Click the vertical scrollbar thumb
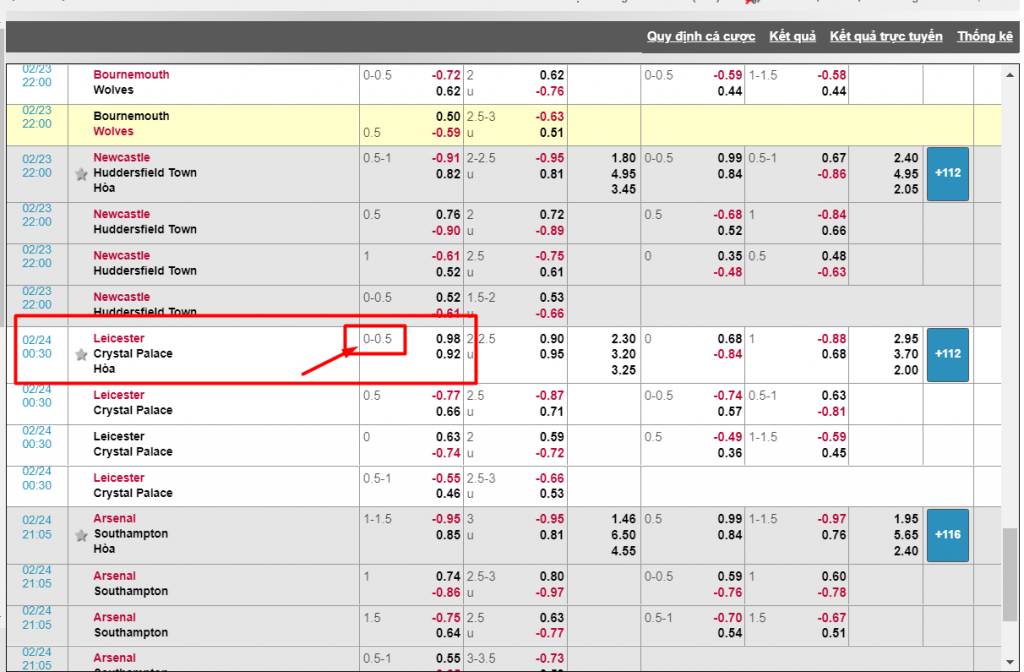Viewport: 1024px width, 672px height. click(x=1010, y=575)
